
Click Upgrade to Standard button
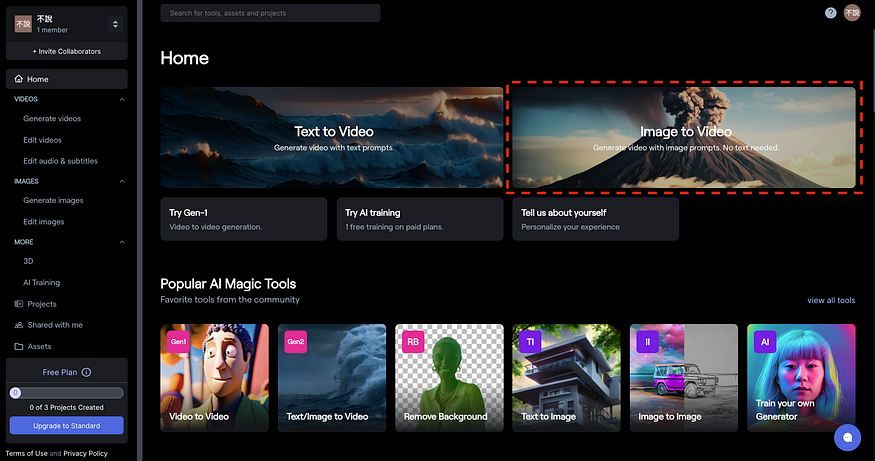(66, 425)
